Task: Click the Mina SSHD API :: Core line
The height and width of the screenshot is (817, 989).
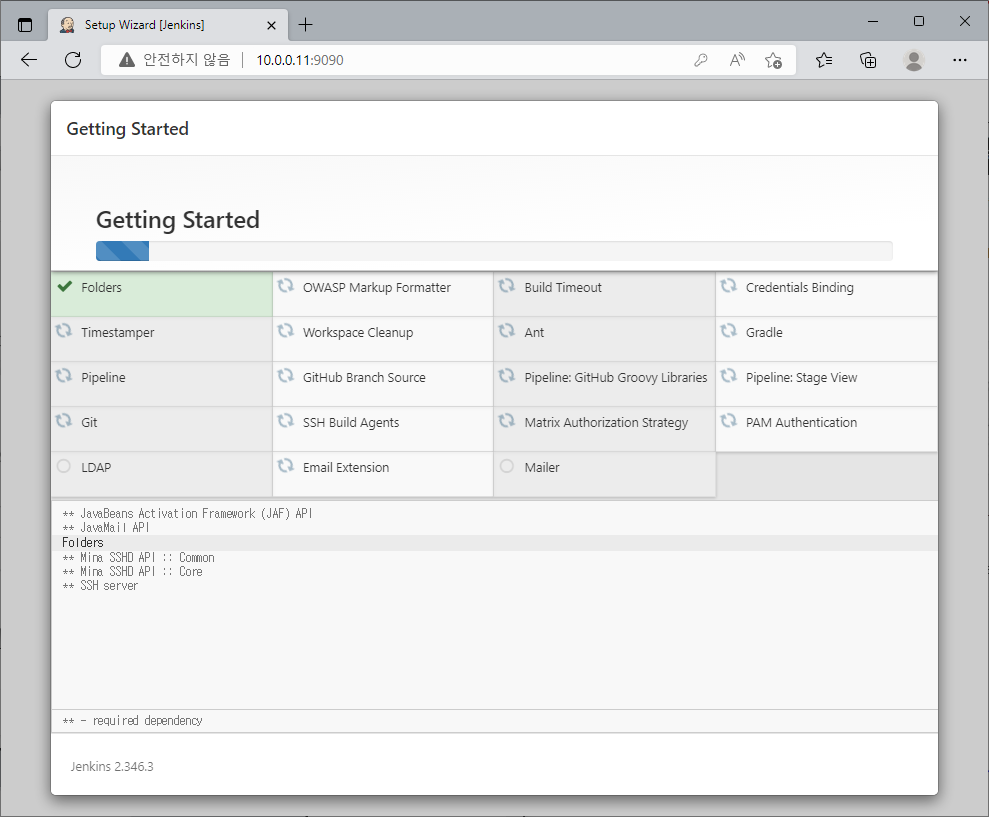Action: (132, 572)
